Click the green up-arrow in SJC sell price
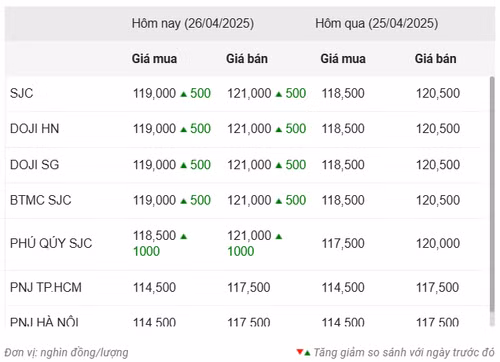500x362 pixels. tap(279, 94)
